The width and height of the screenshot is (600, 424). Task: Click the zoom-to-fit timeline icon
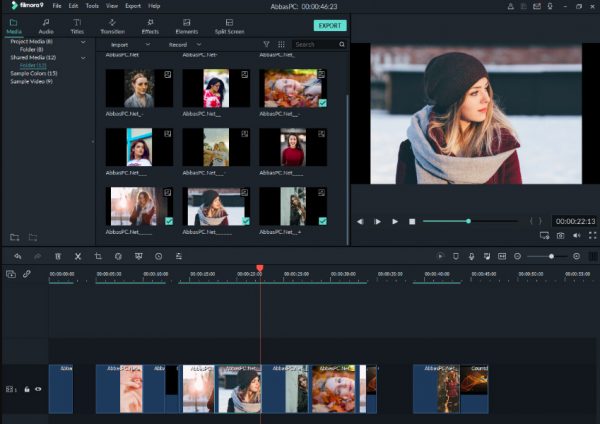pyautogui.click(x=502, y=256)
